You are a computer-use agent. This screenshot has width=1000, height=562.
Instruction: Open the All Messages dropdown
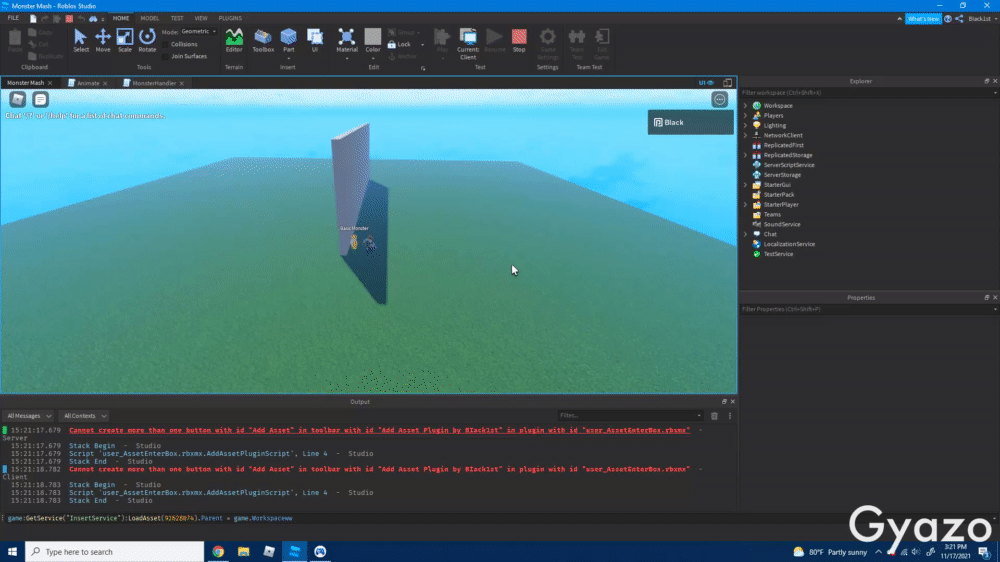pyautogui.click(x=29, y=416)
